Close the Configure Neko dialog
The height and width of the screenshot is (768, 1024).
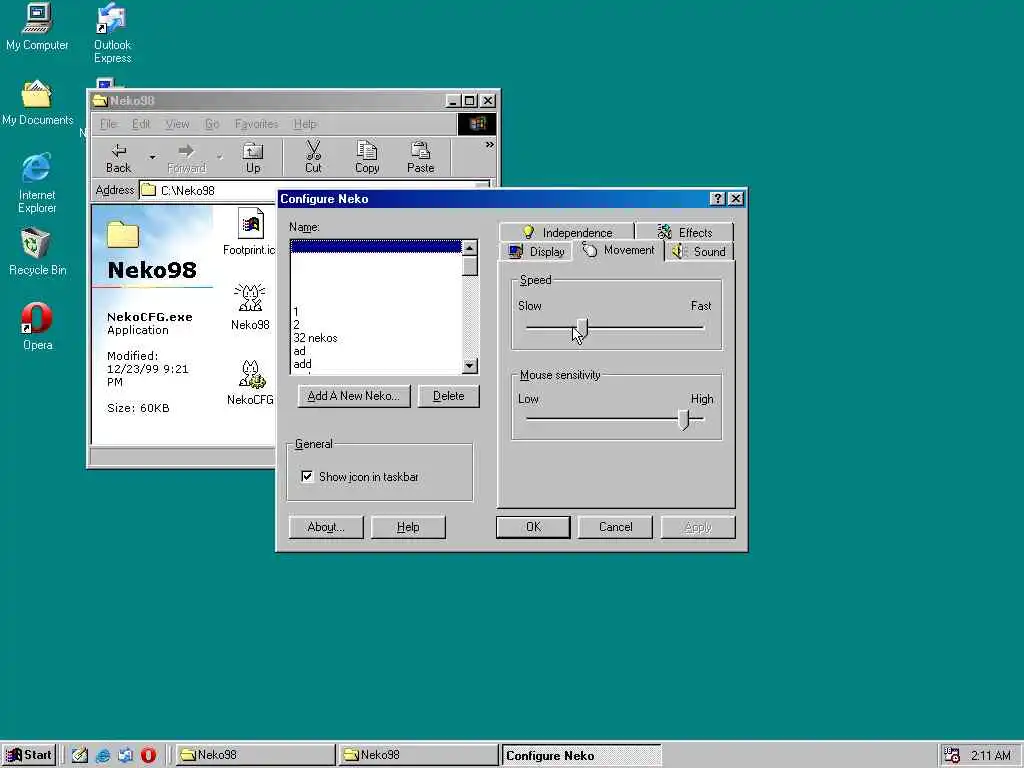tap(736, 199)
